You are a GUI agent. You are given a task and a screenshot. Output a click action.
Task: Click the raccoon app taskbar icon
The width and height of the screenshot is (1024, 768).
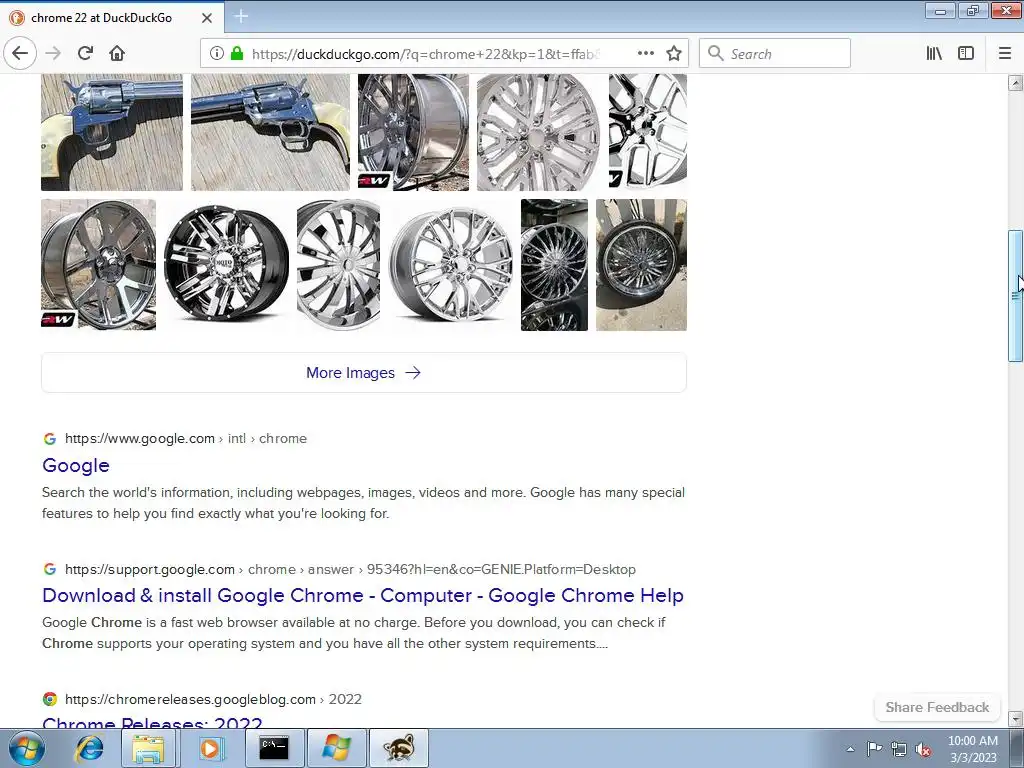(399, 748)
